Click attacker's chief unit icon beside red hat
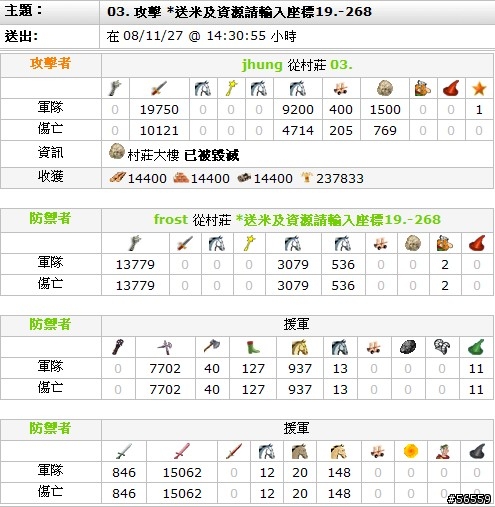495x507 pixels. click(423, 89)
